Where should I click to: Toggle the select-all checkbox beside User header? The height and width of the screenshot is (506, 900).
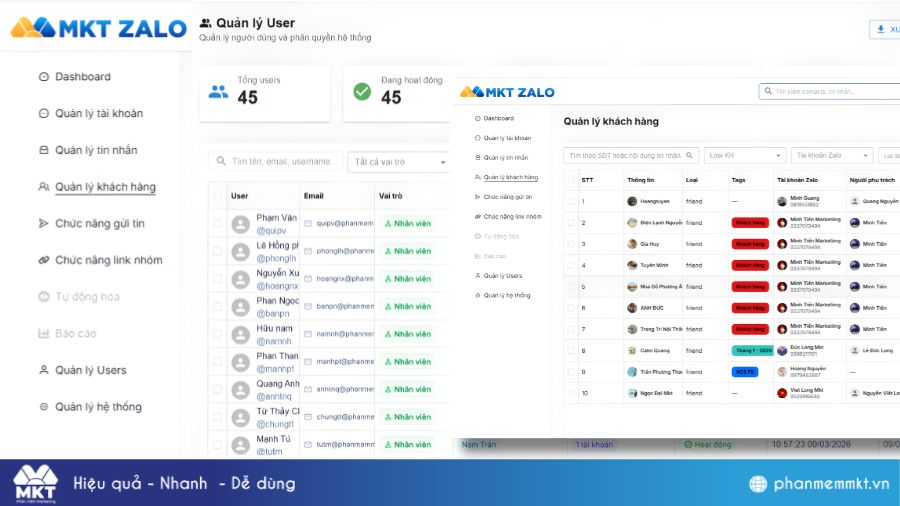click(x=217, y=196)
